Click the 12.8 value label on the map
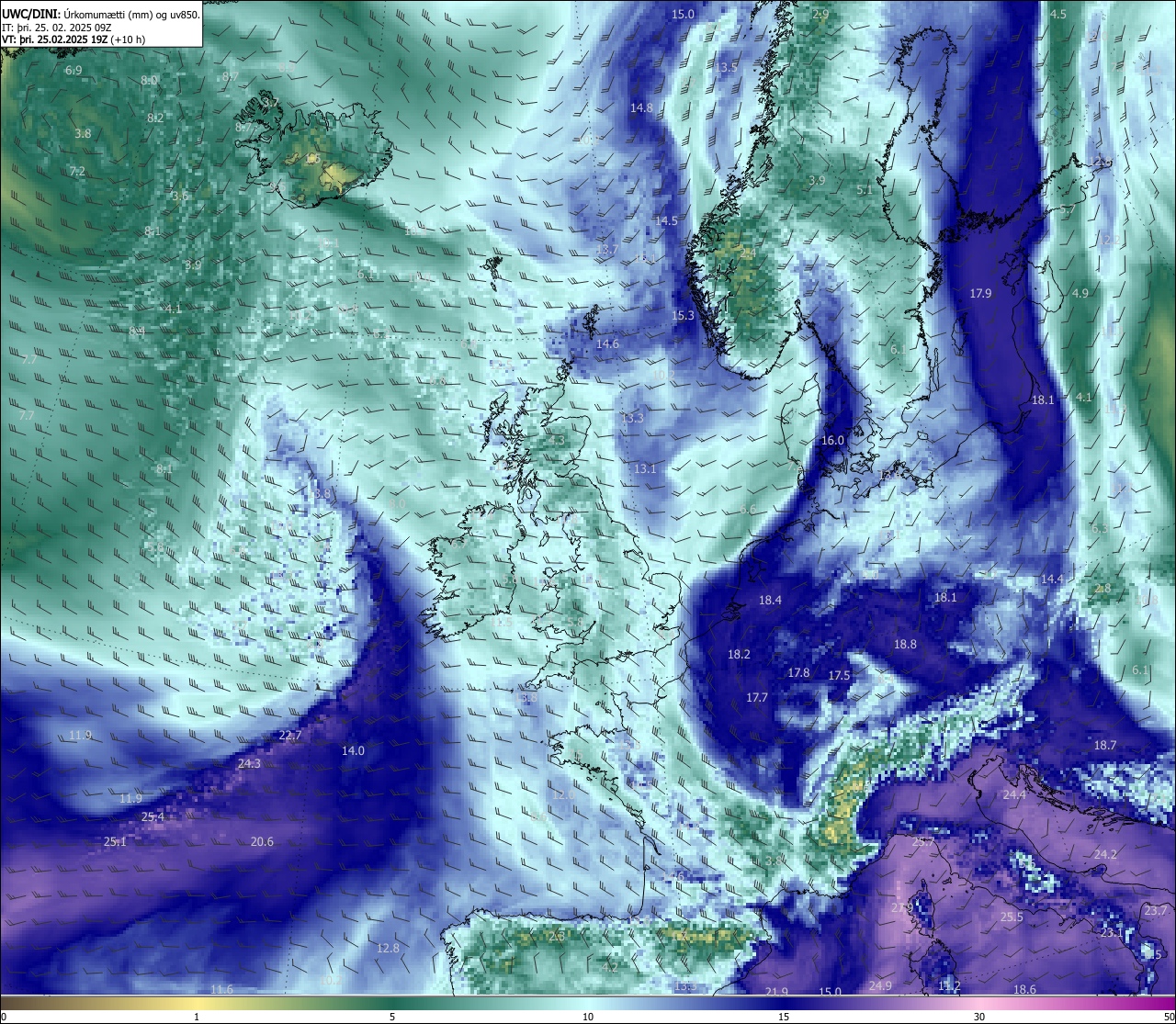Viewport: 1176px width, 1024px height. tap(388, 949)
